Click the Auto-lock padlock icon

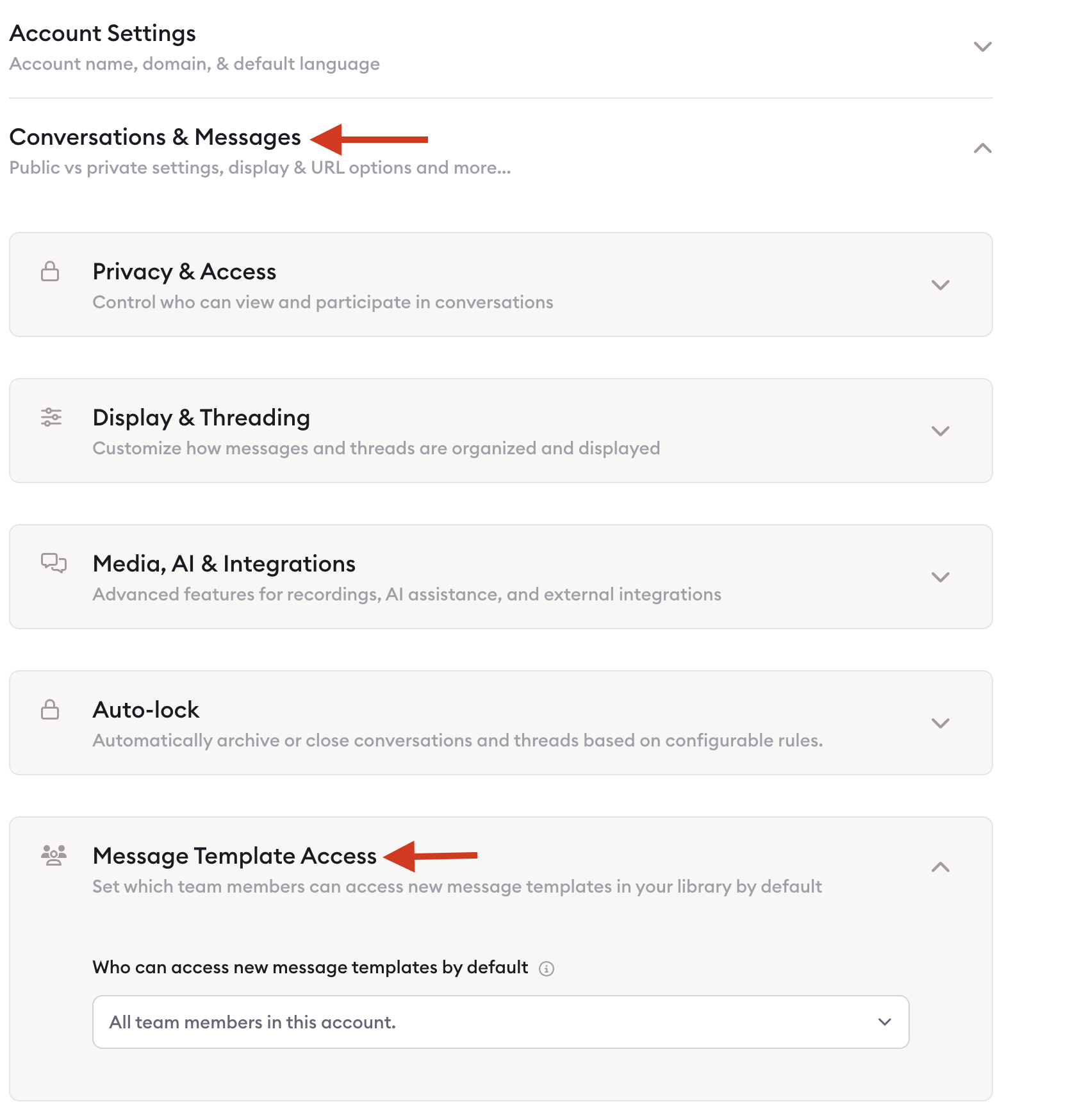pyautogui.click(x=50, y=709)
